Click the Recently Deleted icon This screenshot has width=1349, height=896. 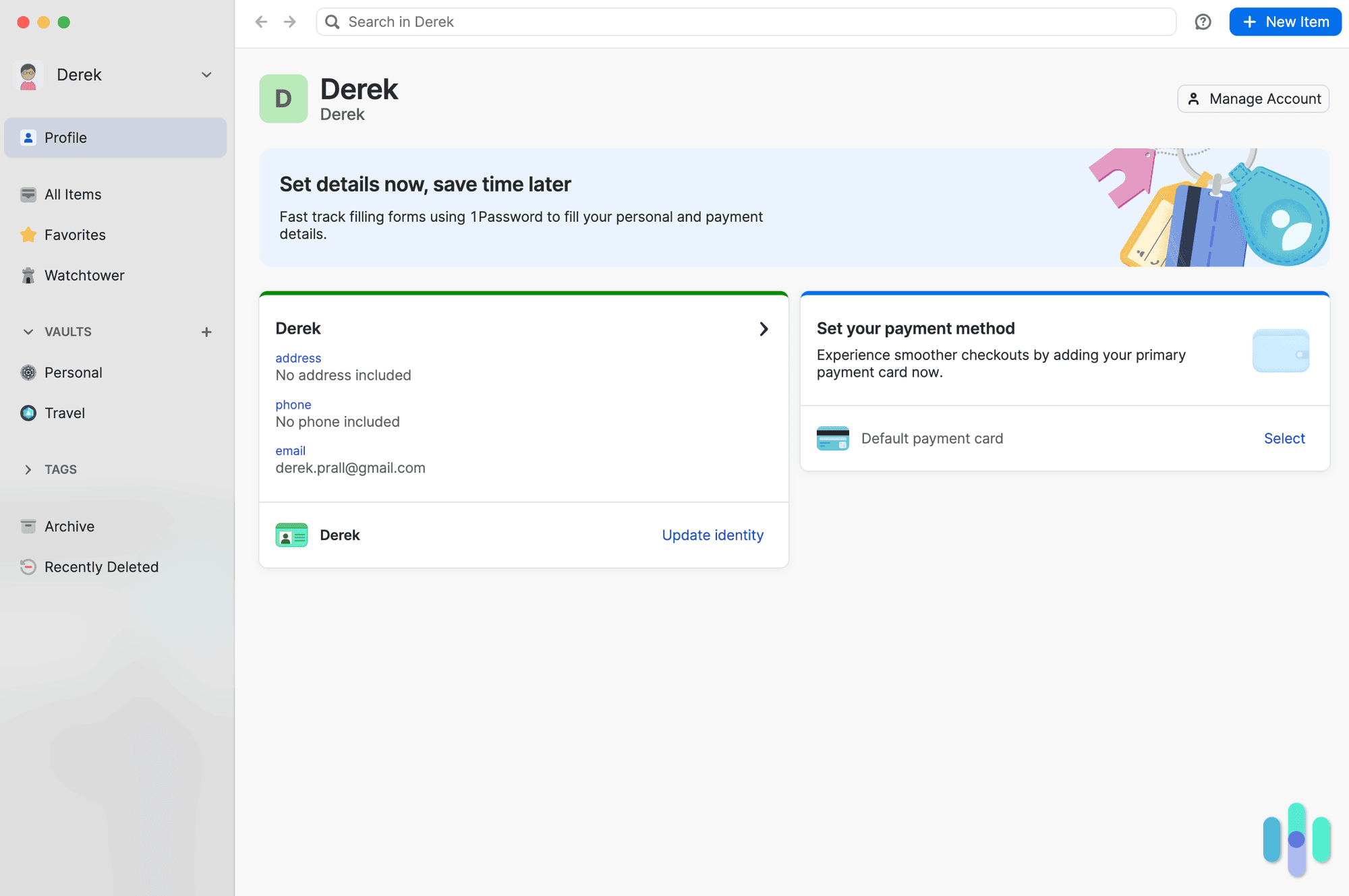[27, 566]
